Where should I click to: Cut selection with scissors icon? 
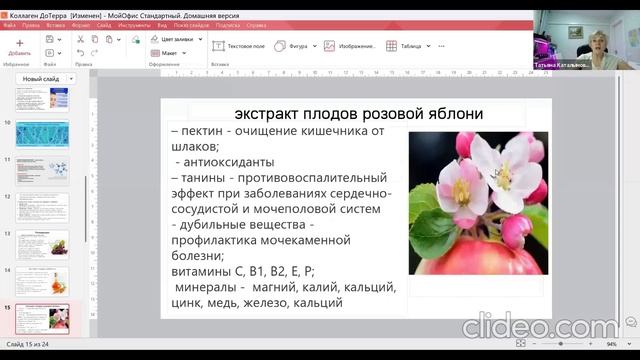point(80,39)
